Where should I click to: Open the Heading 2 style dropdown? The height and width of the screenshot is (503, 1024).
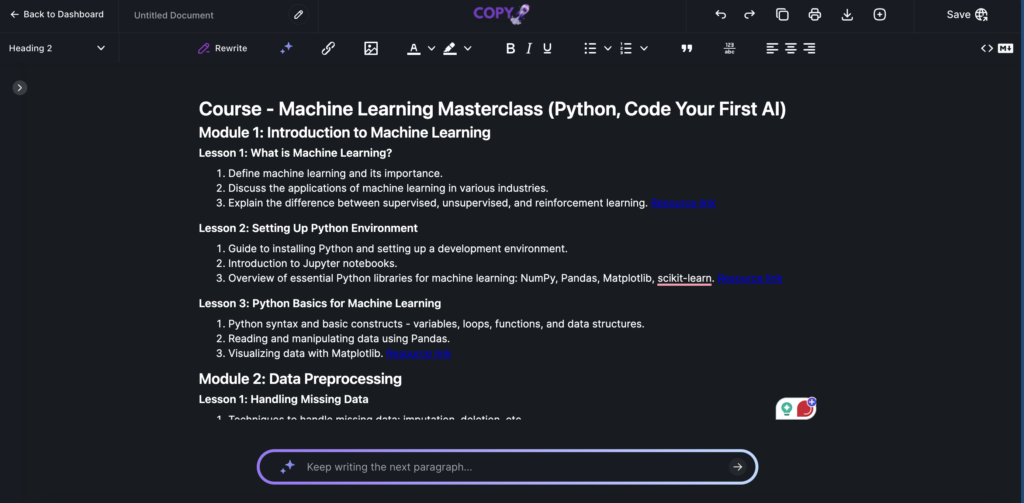tap(57, 48)
